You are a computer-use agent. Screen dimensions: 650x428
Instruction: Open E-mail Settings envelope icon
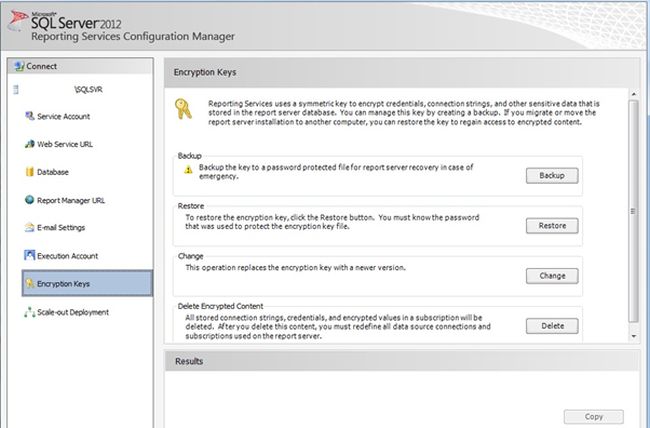coord(29,228)
